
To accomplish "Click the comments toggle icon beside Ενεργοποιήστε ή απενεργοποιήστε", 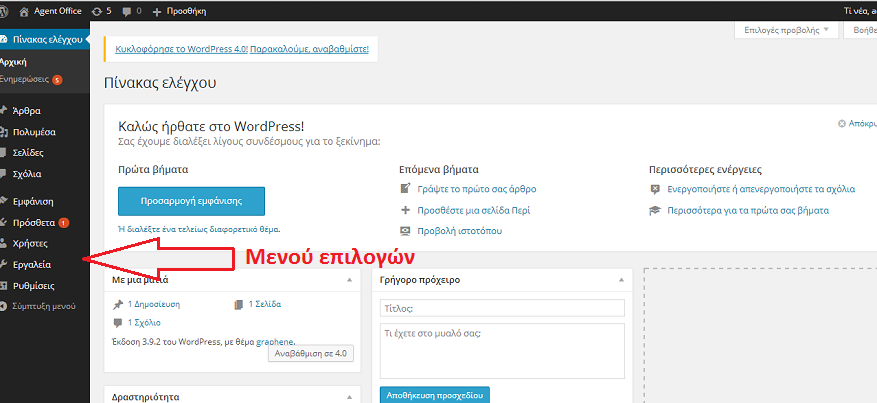I will click(x=655, y=189).
